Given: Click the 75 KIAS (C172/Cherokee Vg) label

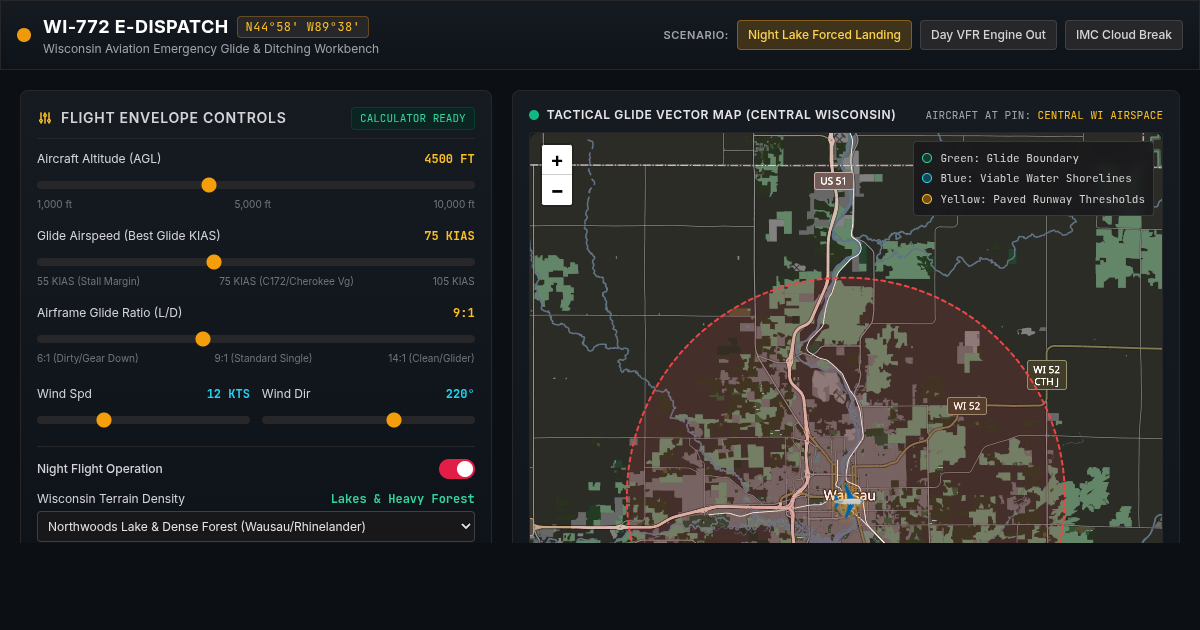Looking at the screenshot, I should 286,281.
